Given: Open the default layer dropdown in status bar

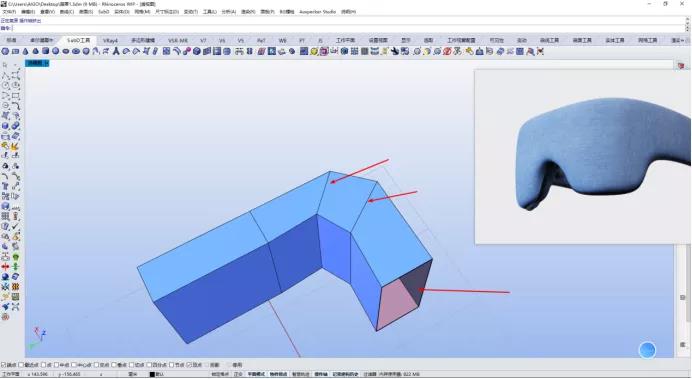Looking at the screenshot, I should coord(160,374).
